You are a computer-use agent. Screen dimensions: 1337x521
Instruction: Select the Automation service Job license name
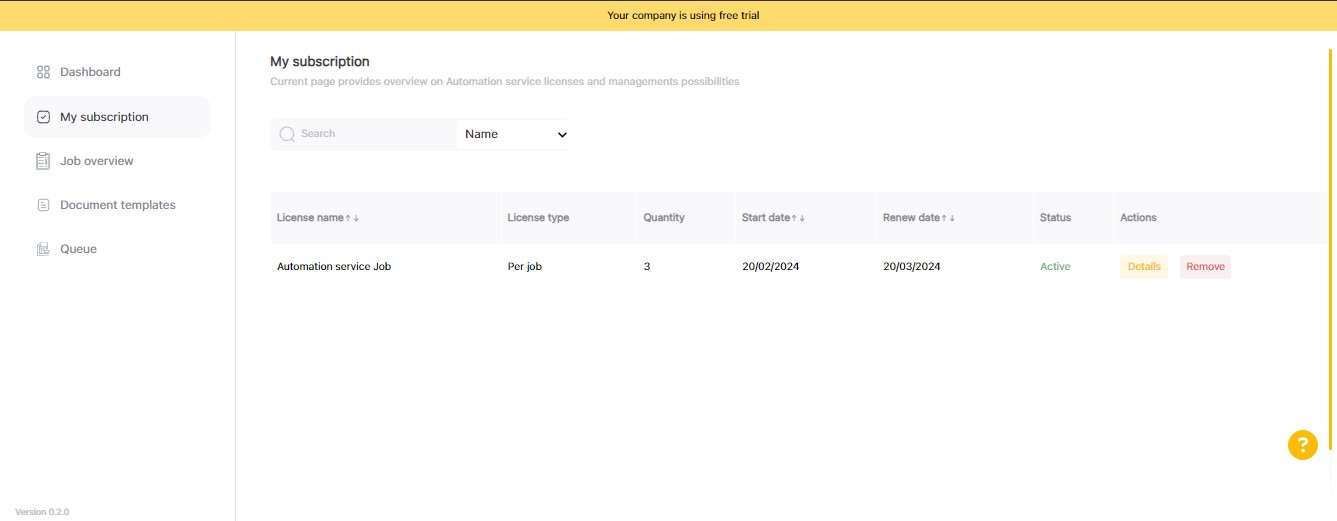pyautogui.click(x=334, y=267)
